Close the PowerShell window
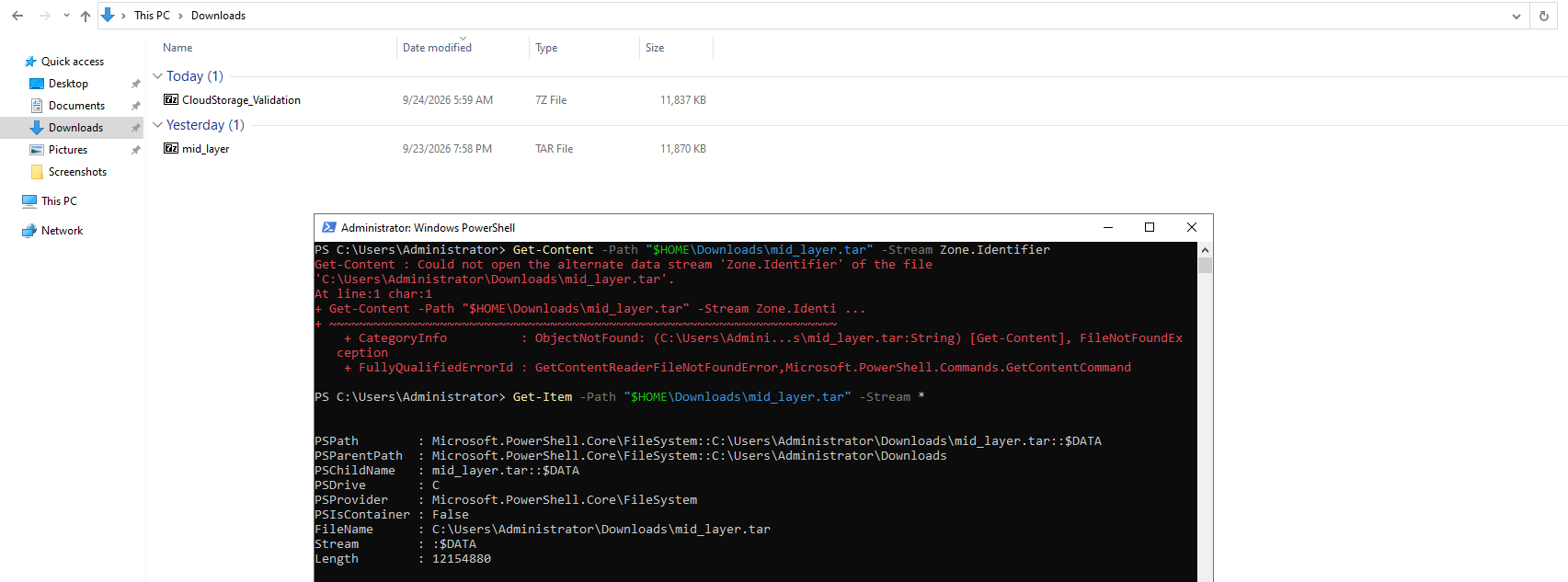 pos(1192,227)
